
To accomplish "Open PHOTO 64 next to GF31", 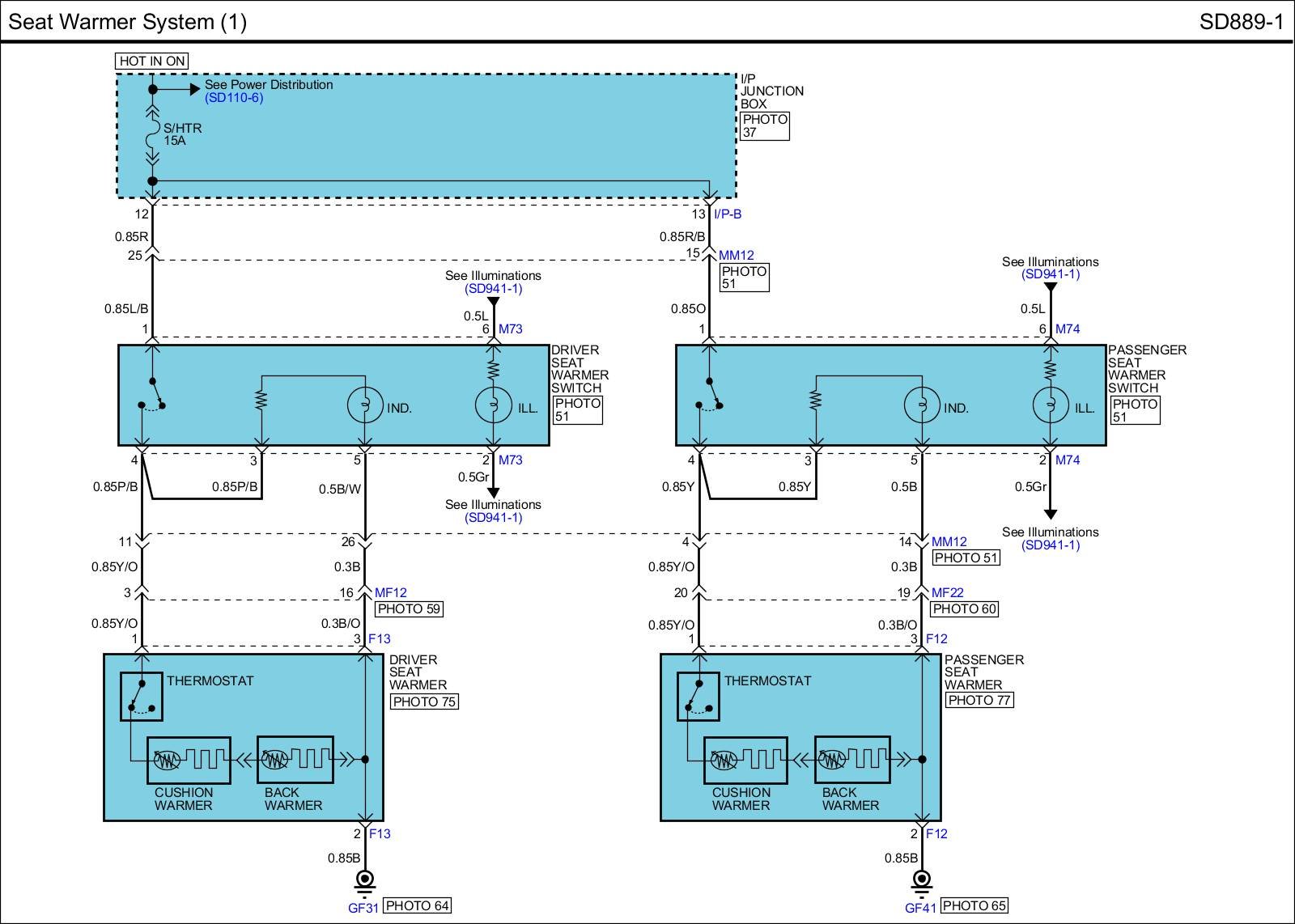I will [x=417, y=905].
